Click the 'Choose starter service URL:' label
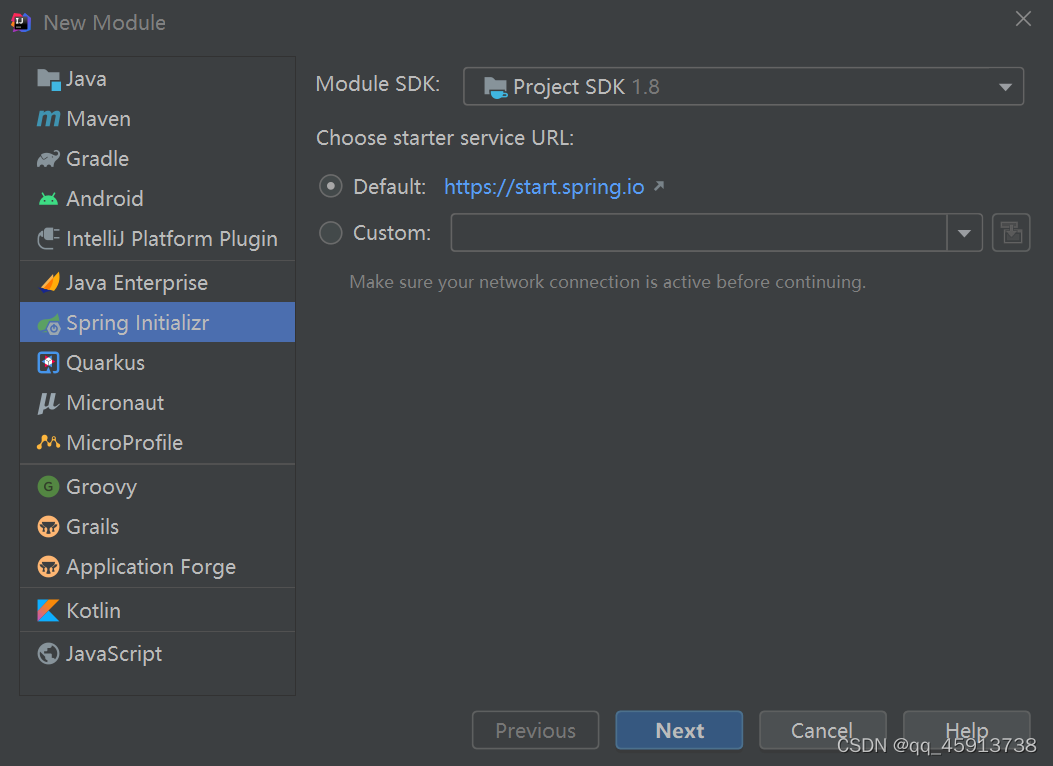This screenshot has width=1053, height=766. pos(445,138)
